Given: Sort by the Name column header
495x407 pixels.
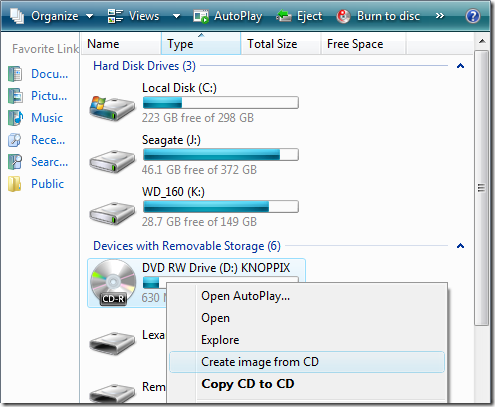Looking at the screenshot, I should click(121, 44).
